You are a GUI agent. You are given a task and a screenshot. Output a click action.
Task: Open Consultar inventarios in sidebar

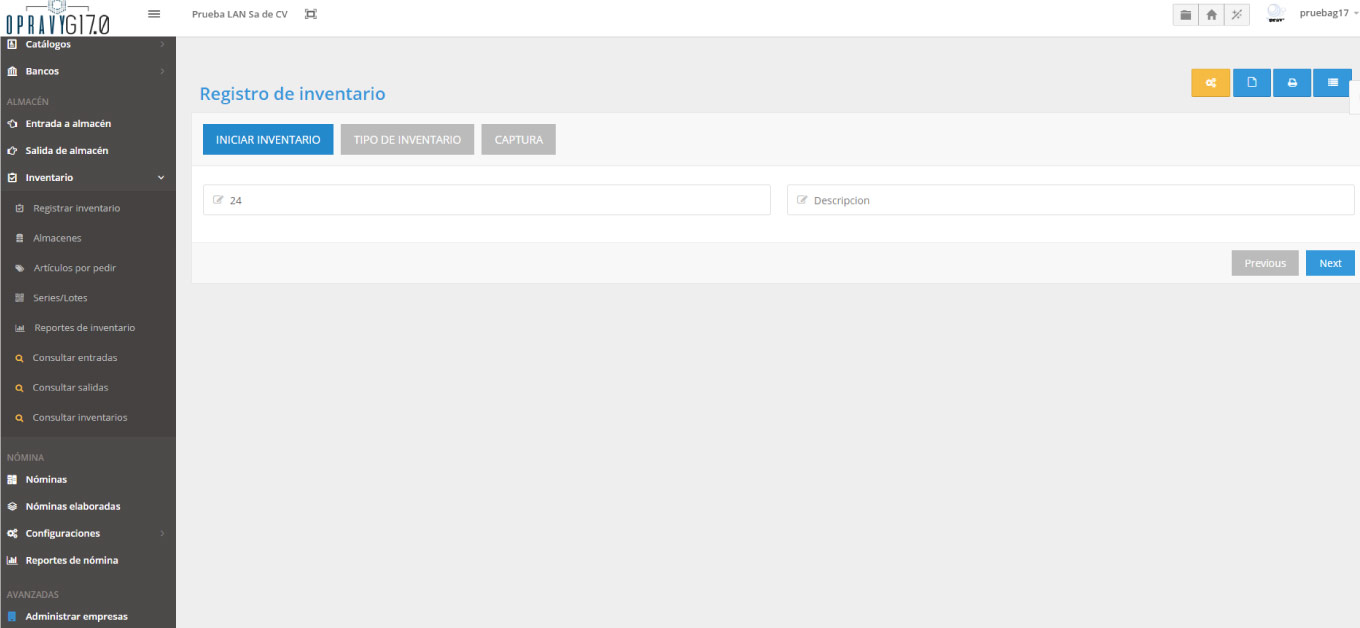tap(79, 417)
